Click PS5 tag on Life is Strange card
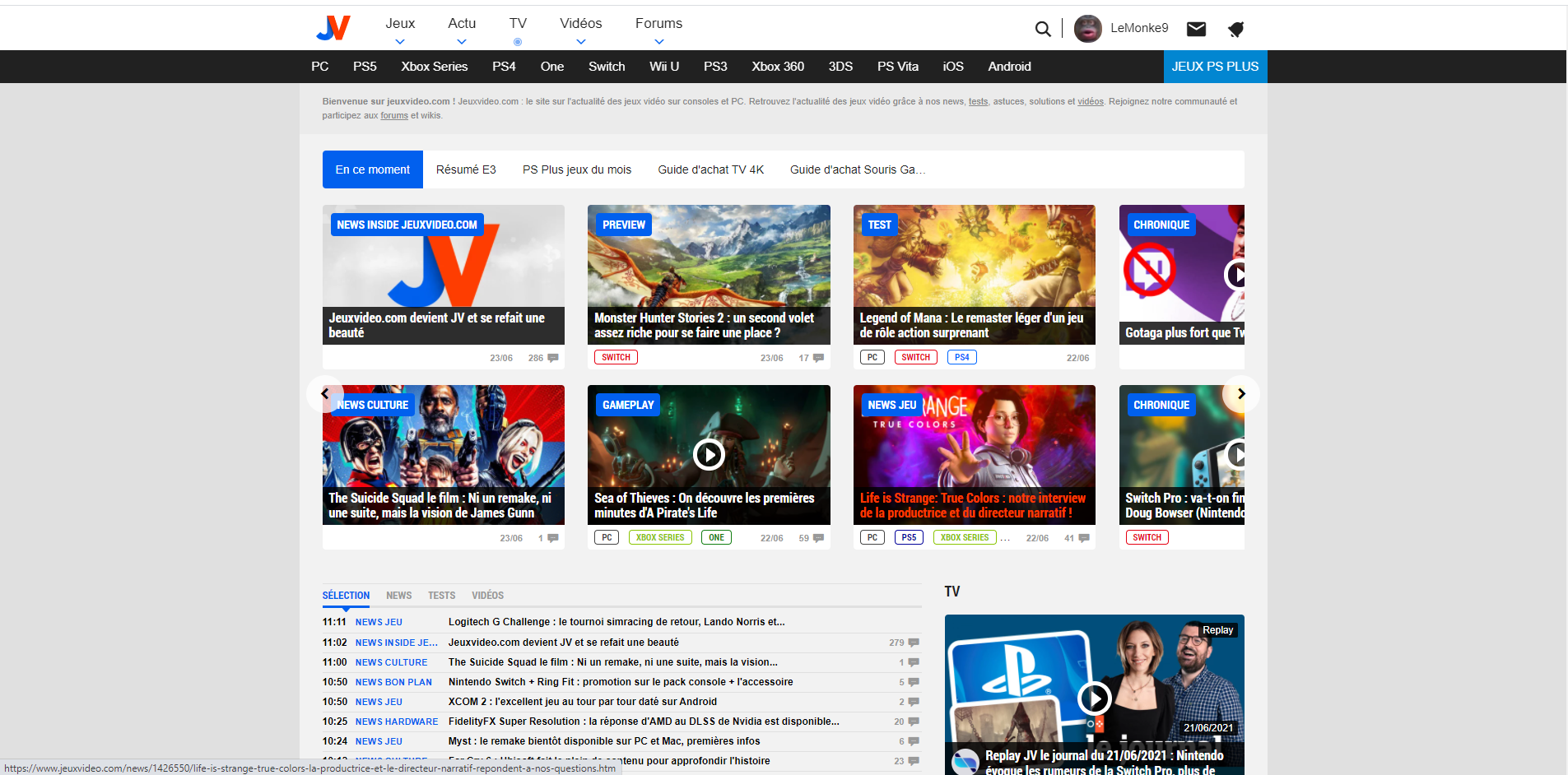1568x775 pixels. [x=909, y=537]
